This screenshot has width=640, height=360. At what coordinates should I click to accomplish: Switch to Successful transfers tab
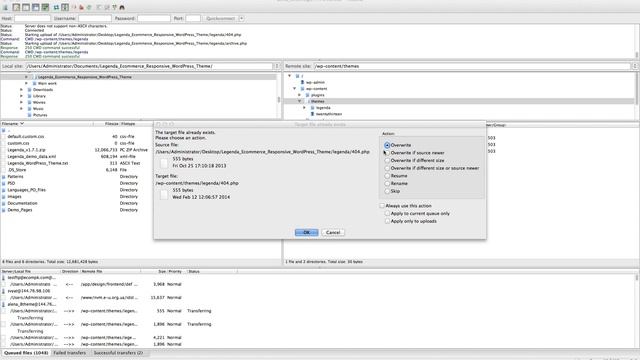click(x=118, y=353)
